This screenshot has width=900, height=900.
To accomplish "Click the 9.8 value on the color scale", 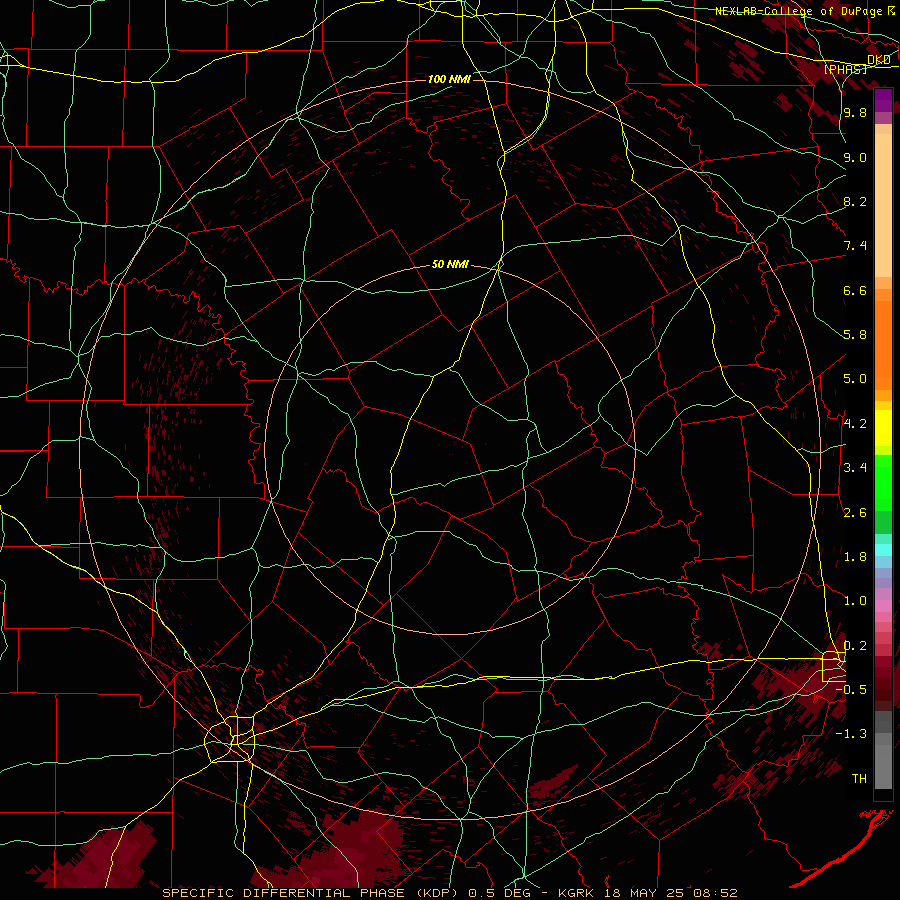I will (855, 113).
